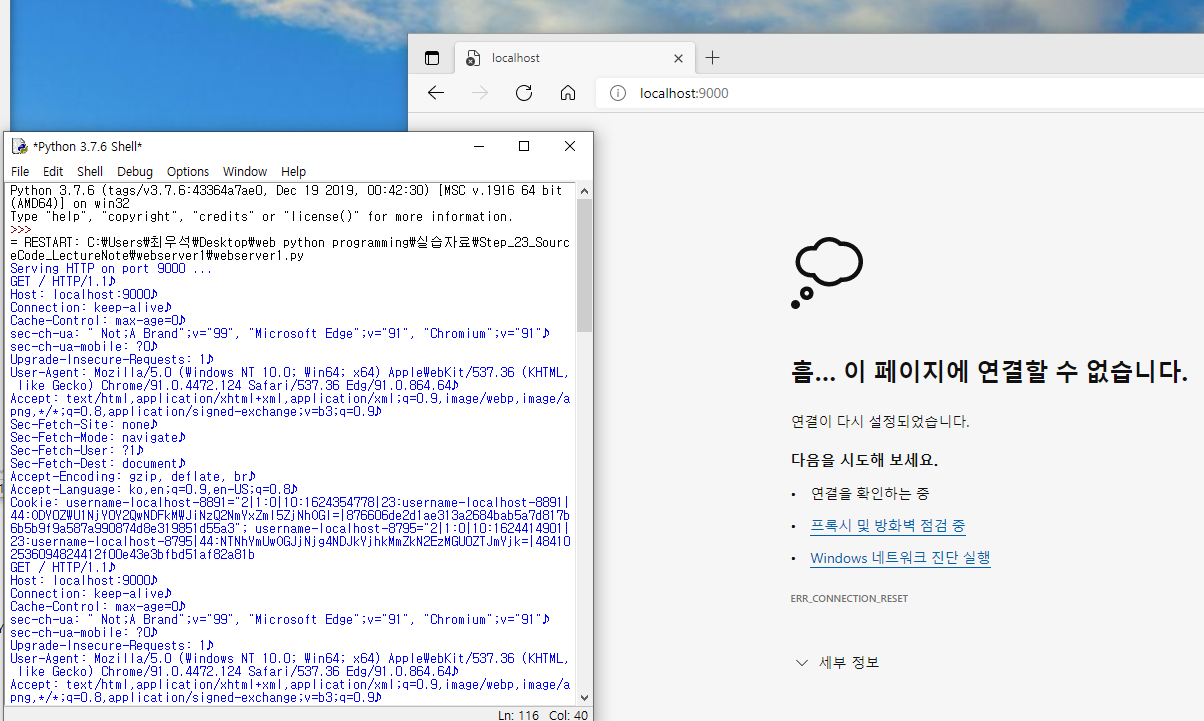Image resolution: width=1204 pixels, height=721 pixels.
Task: Click the Ln: 116 status bar entry
Action: pos(520,714)
